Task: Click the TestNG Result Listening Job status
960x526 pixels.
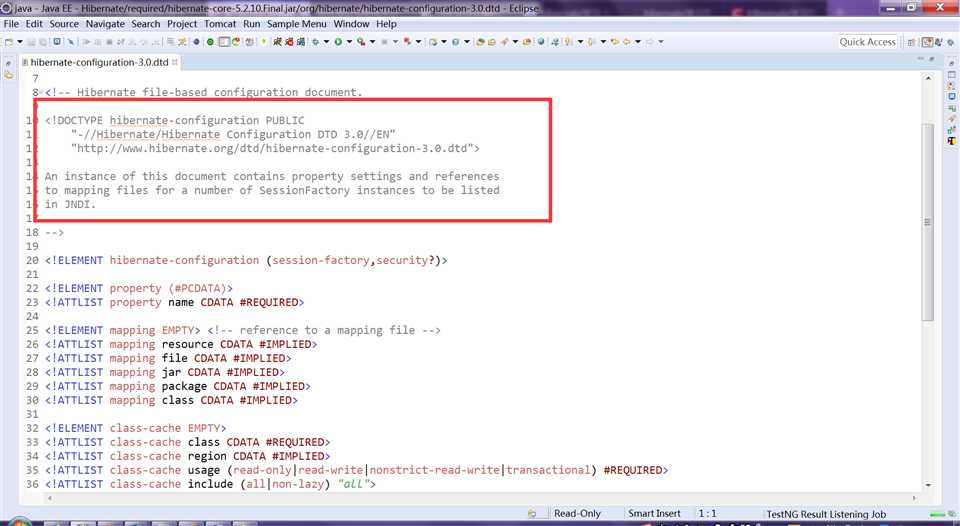Action: pyautogui.click(x=826, y=514)
